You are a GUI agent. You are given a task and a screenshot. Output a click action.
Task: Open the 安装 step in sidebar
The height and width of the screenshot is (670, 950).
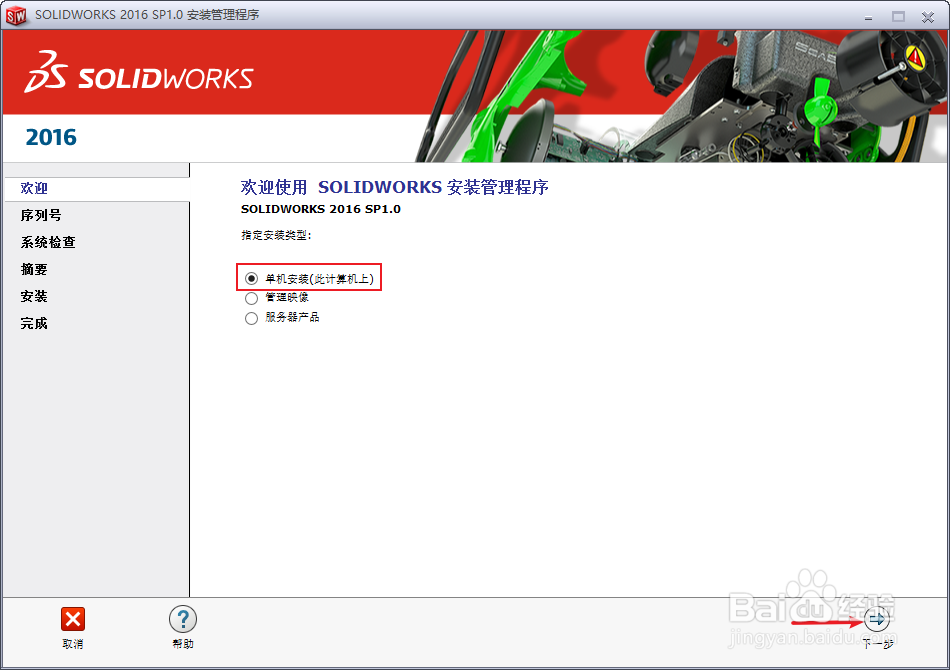[x=34, y=296]
